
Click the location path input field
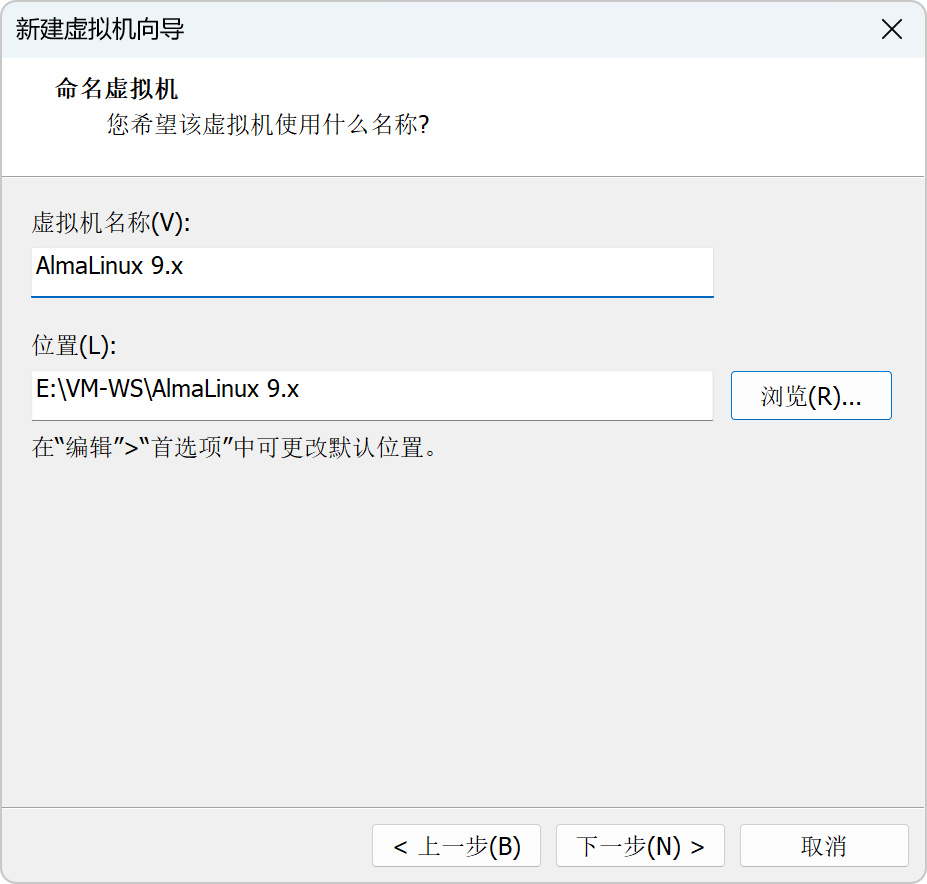[x=372, y=396]
